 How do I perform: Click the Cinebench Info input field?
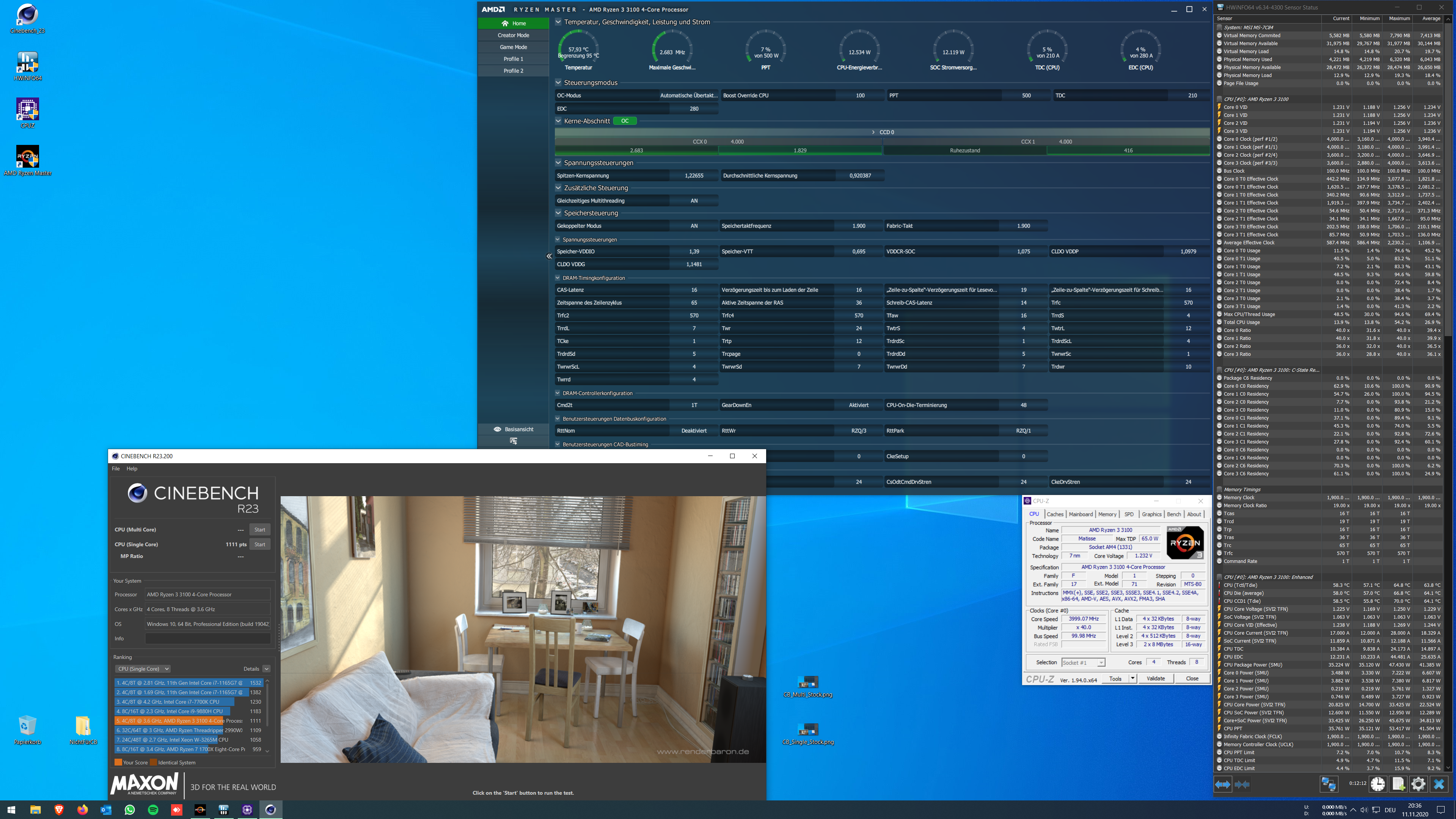pyautogui.click(x=207, y=638)
